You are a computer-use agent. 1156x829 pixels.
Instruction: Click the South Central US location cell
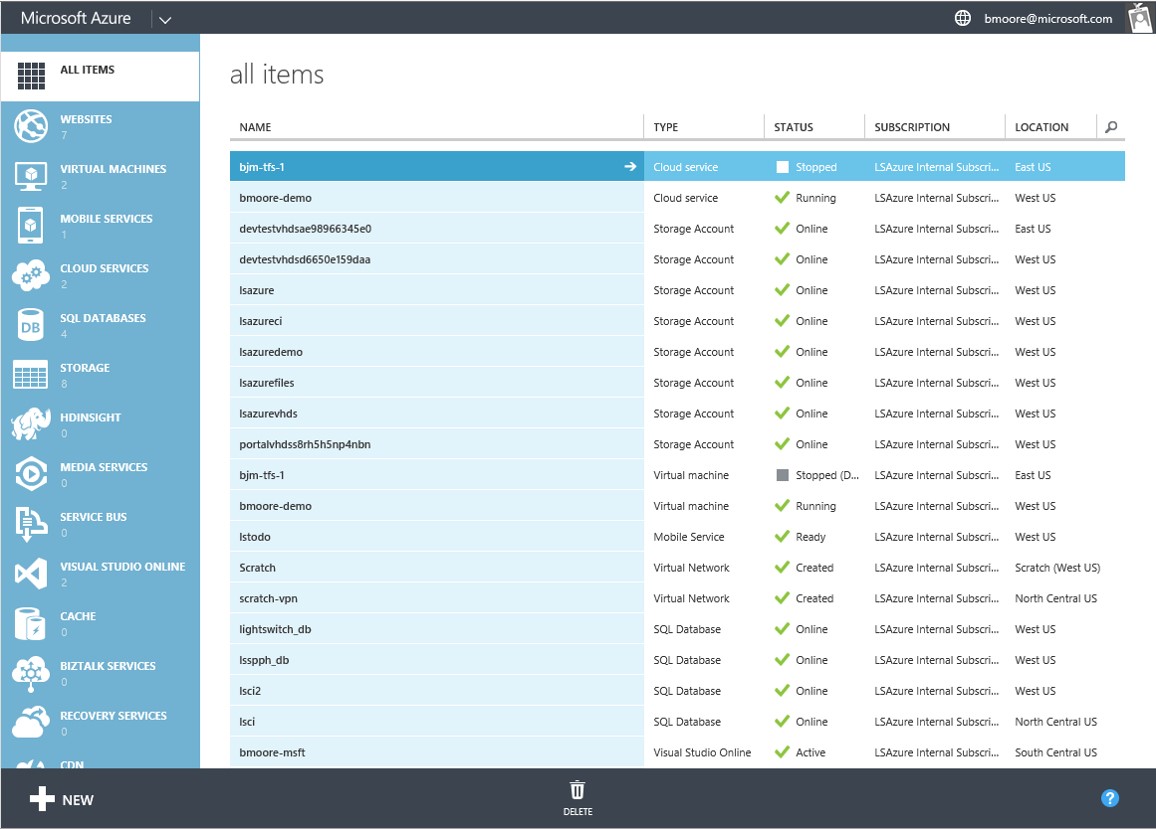tap(1056, 752)
